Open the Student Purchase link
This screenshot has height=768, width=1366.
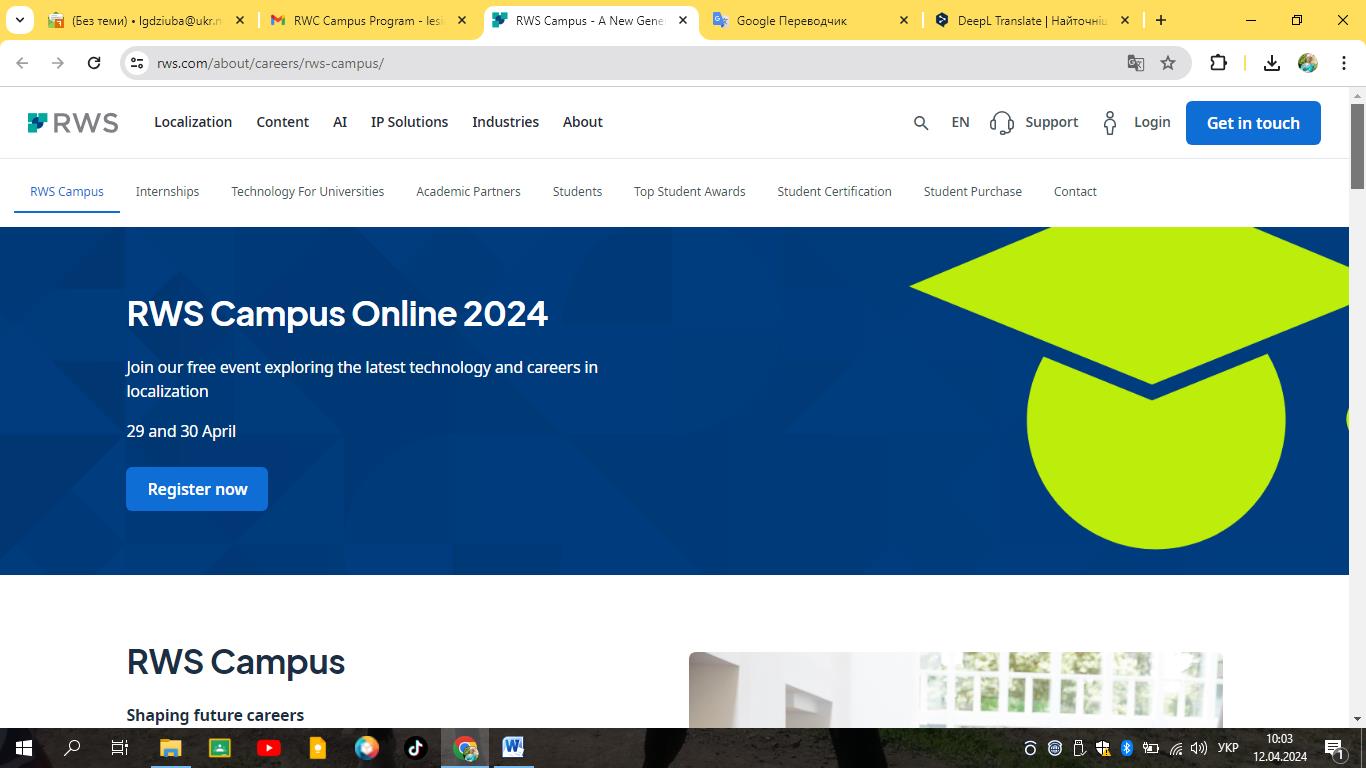[x=973, y=191]
